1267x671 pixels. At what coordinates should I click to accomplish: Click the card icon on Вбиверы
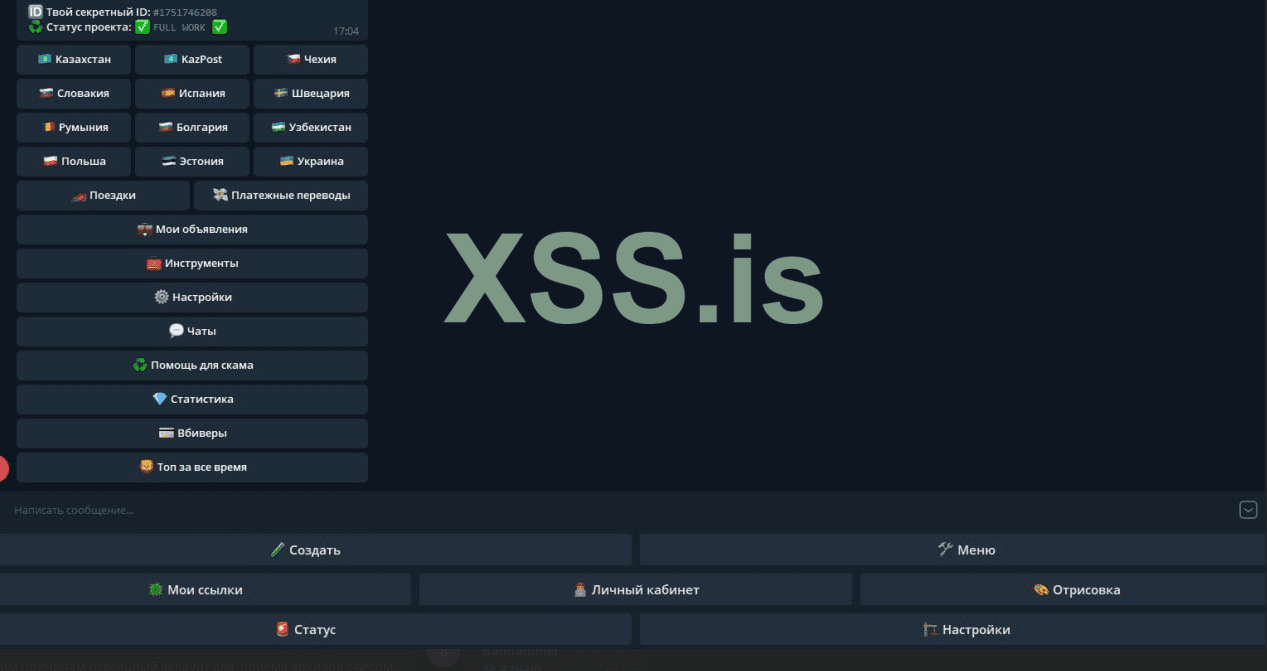(x=166, y=433)
